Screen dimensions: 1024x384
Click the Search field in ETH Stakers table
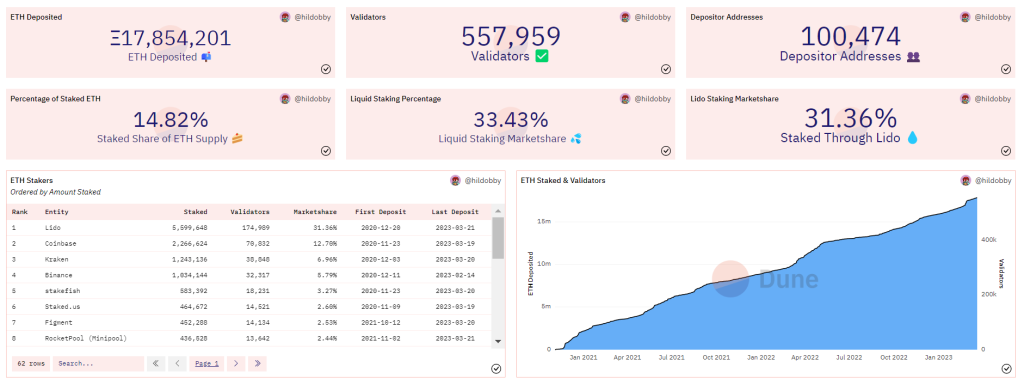click(x=98, y=364)
